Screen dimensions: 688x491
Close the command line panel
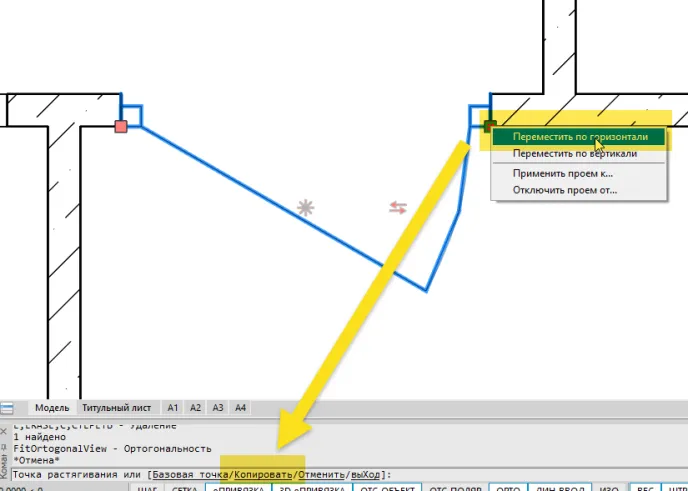4,431
